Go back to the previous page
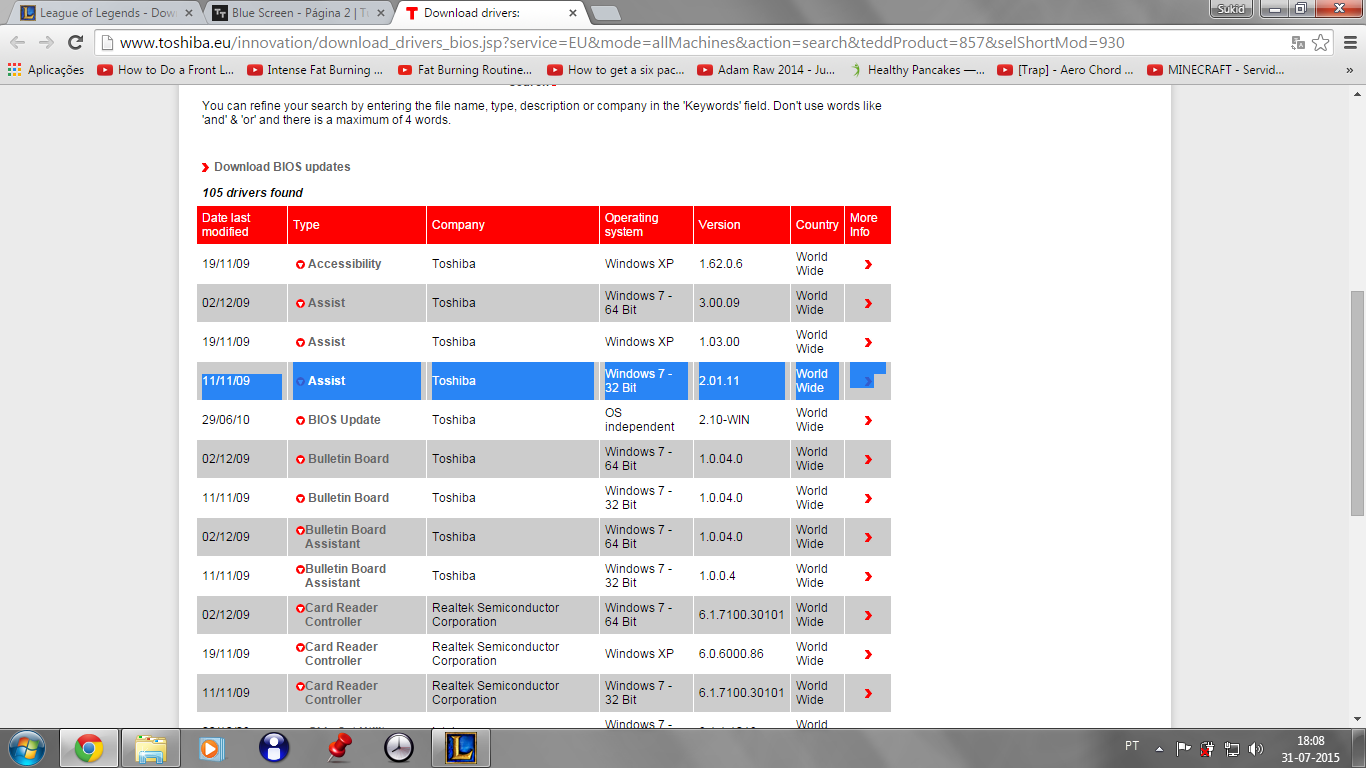Viewport: 1366px width, 768px height. tap(18, 43)
